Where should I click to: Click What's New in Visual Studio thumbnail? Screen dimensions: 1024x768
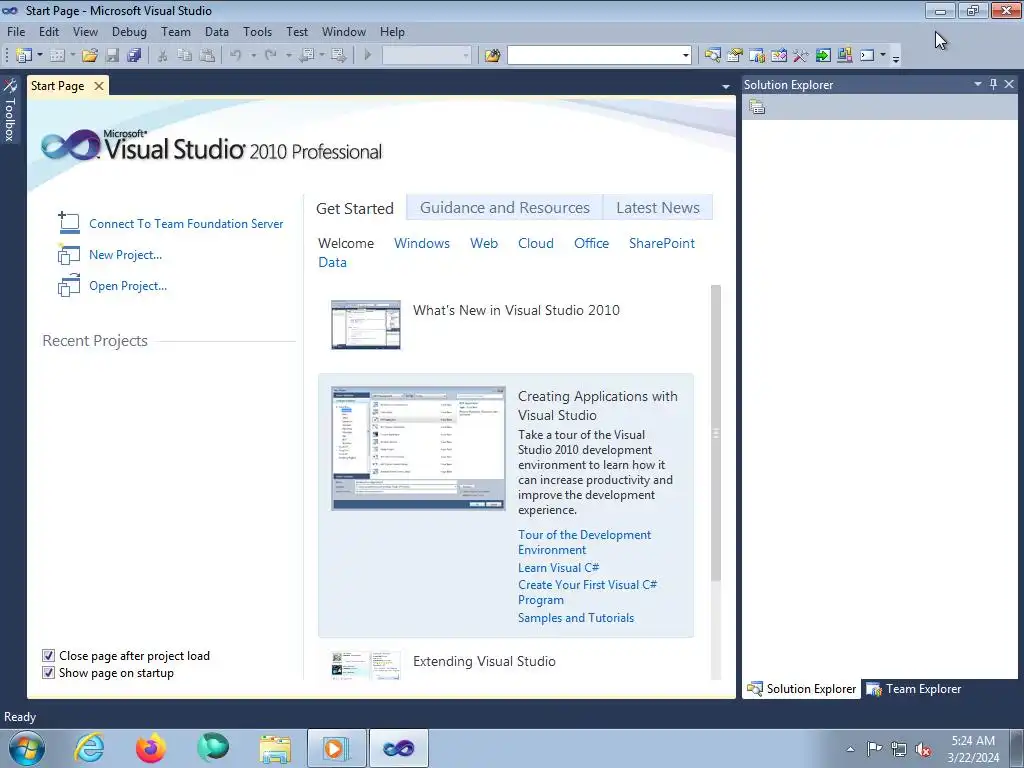(x=366, y=325)
